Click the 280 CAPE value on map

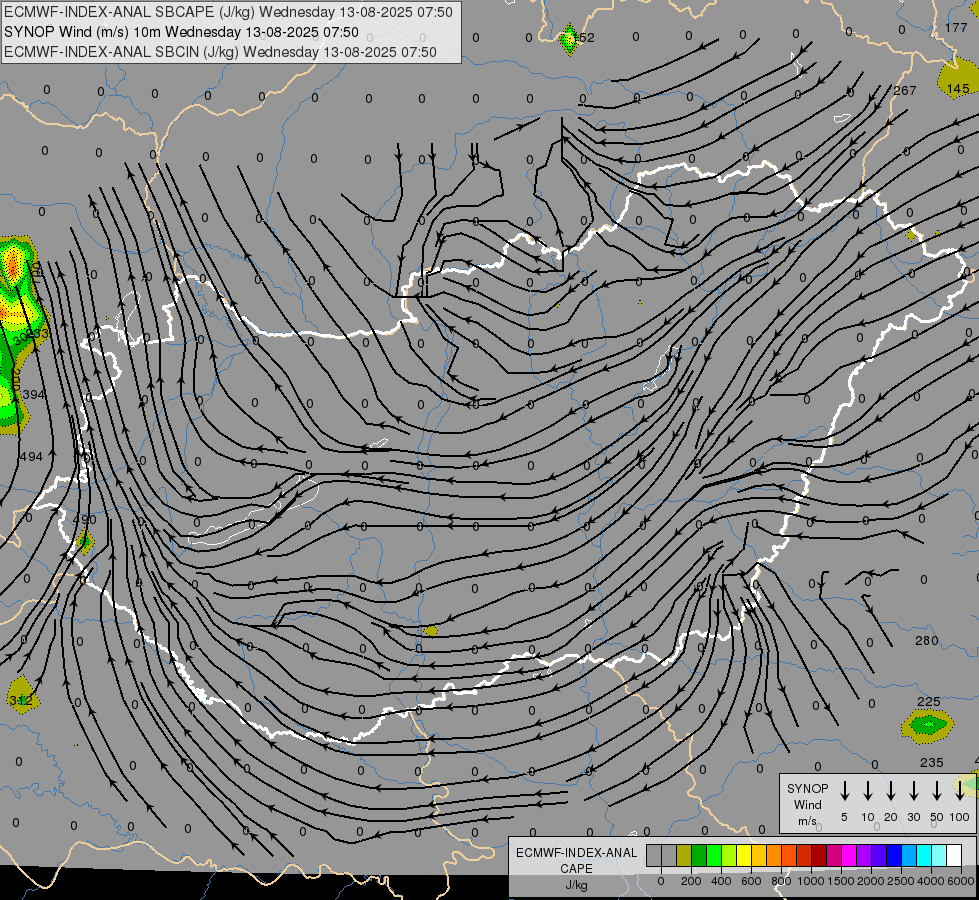click(x=927, y=641)
